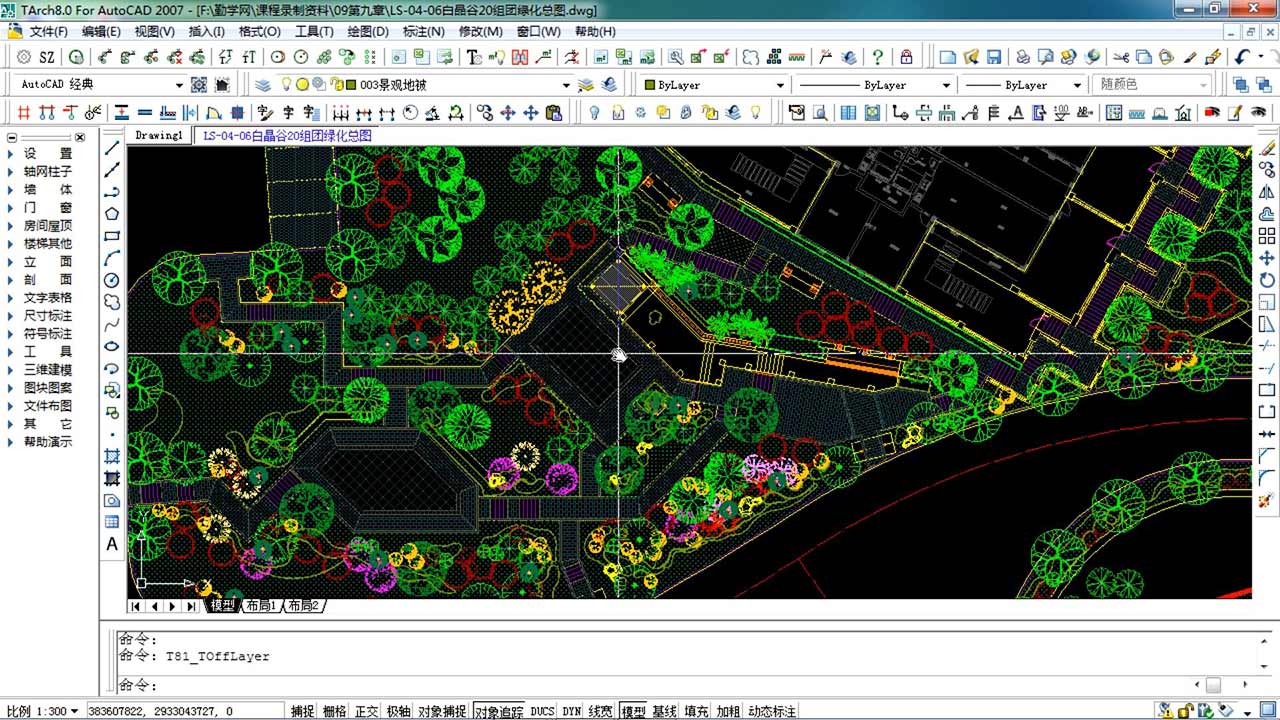Select the Rotate modify tool

(x=1267, y=281)
